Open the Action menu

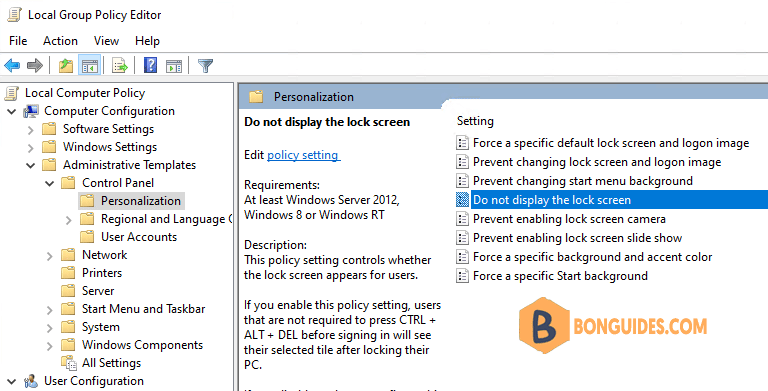(60, 41)
